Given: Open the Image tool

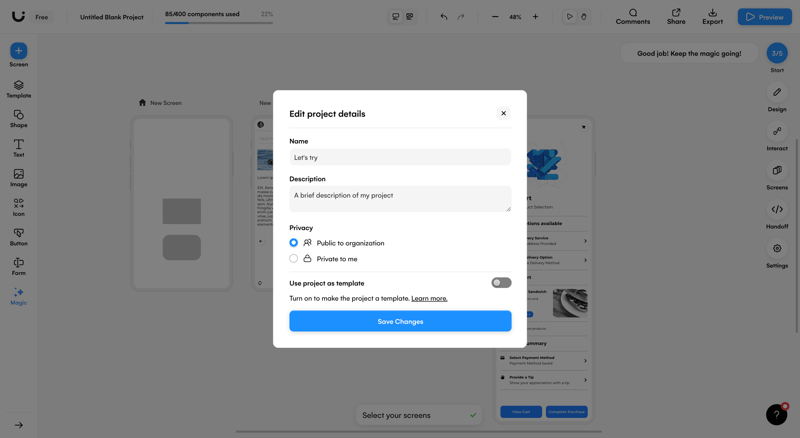Looking at the screenshot, I should click(18, 178).
